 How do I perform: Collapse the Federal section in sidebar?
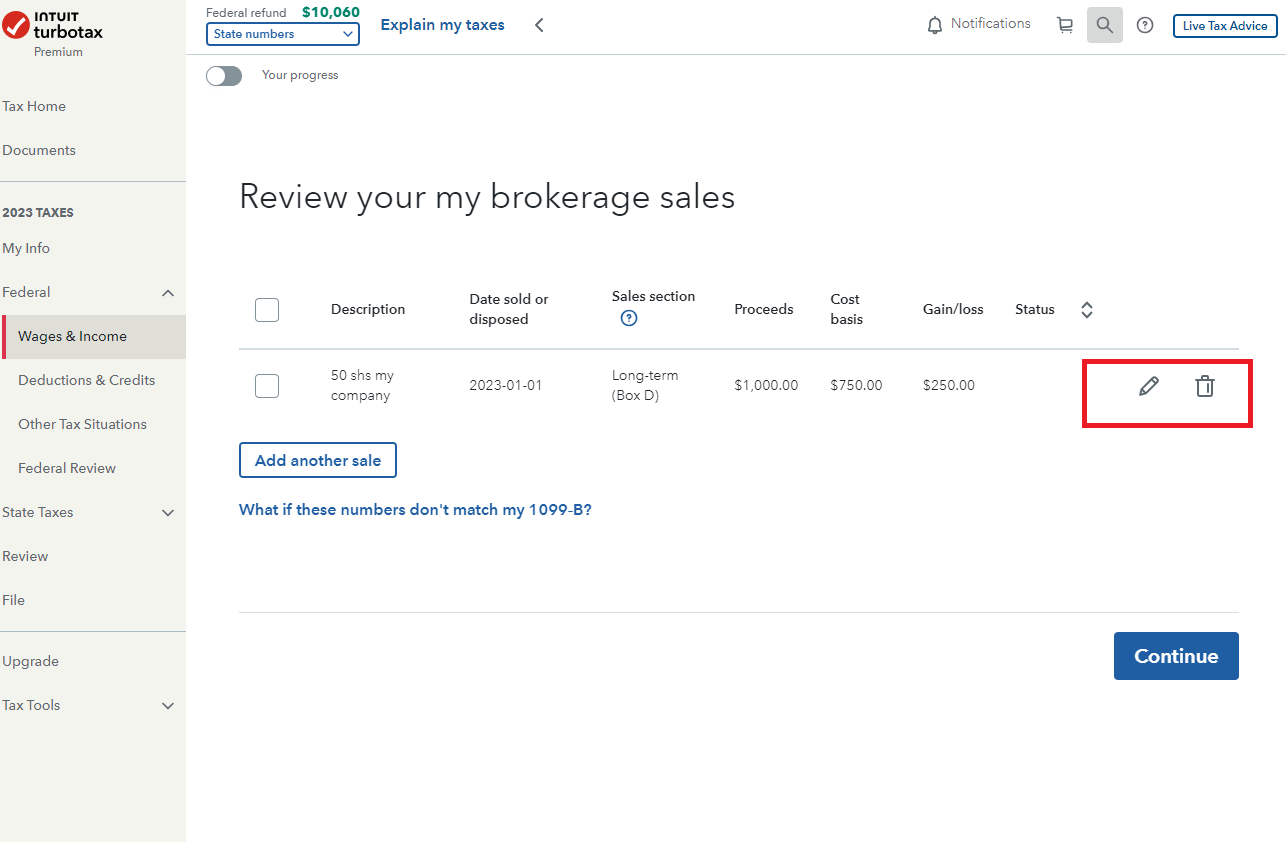coord(168,293)
